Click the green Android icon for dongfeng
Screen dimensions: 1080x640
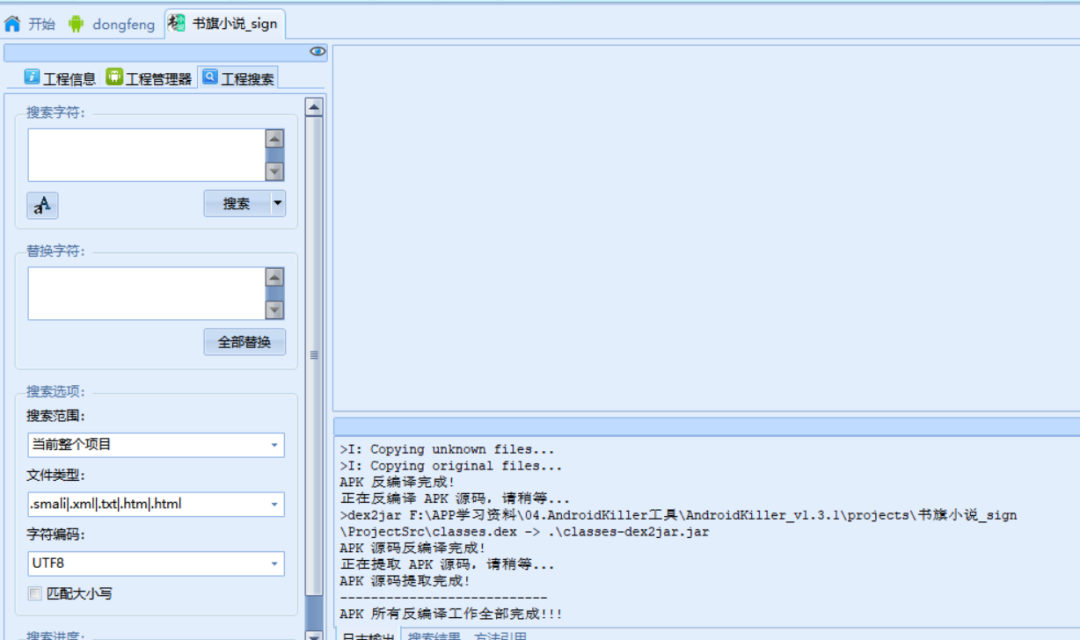[76, 24]
